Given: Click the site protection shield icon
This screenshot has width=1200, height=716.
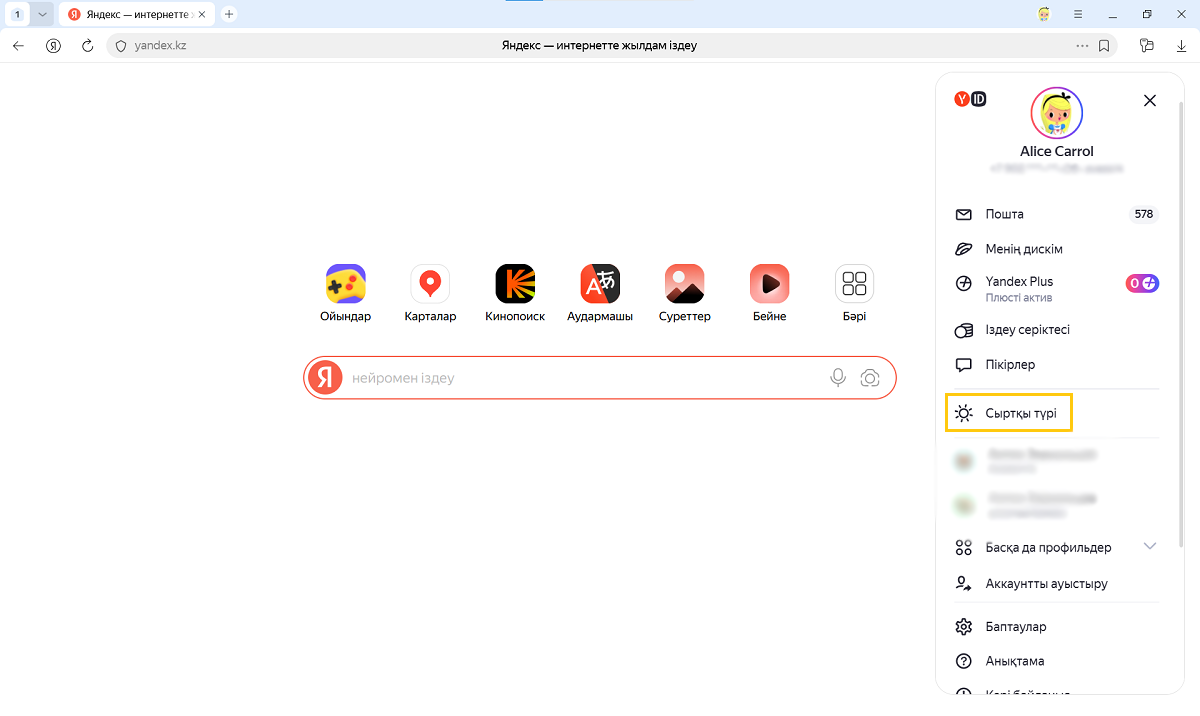Looking at the screenshot, I should pos(121,45).
